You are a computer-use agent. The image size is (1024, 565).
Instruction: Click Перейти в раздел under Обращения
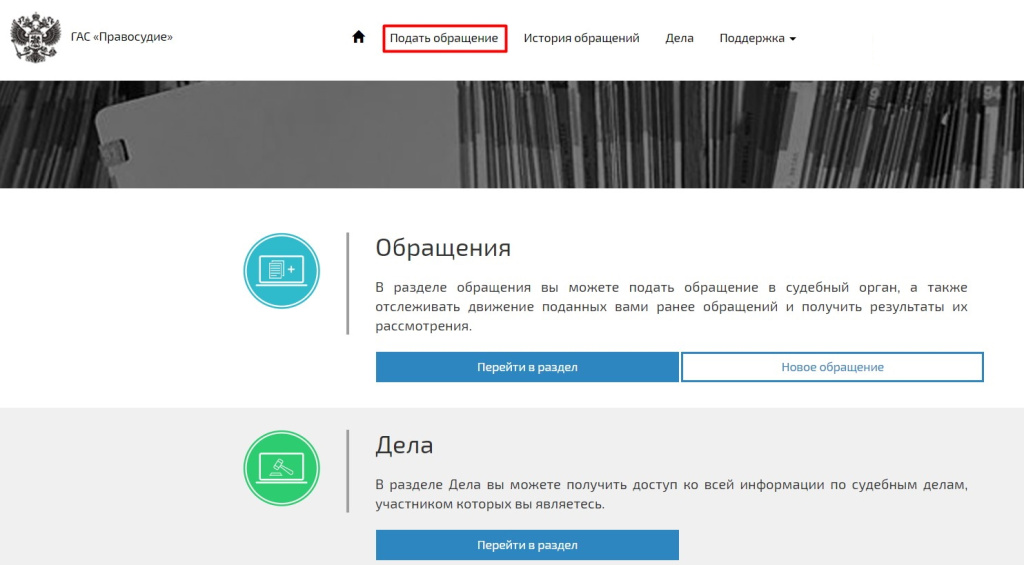pyautogui.click(x=527, y=367)
